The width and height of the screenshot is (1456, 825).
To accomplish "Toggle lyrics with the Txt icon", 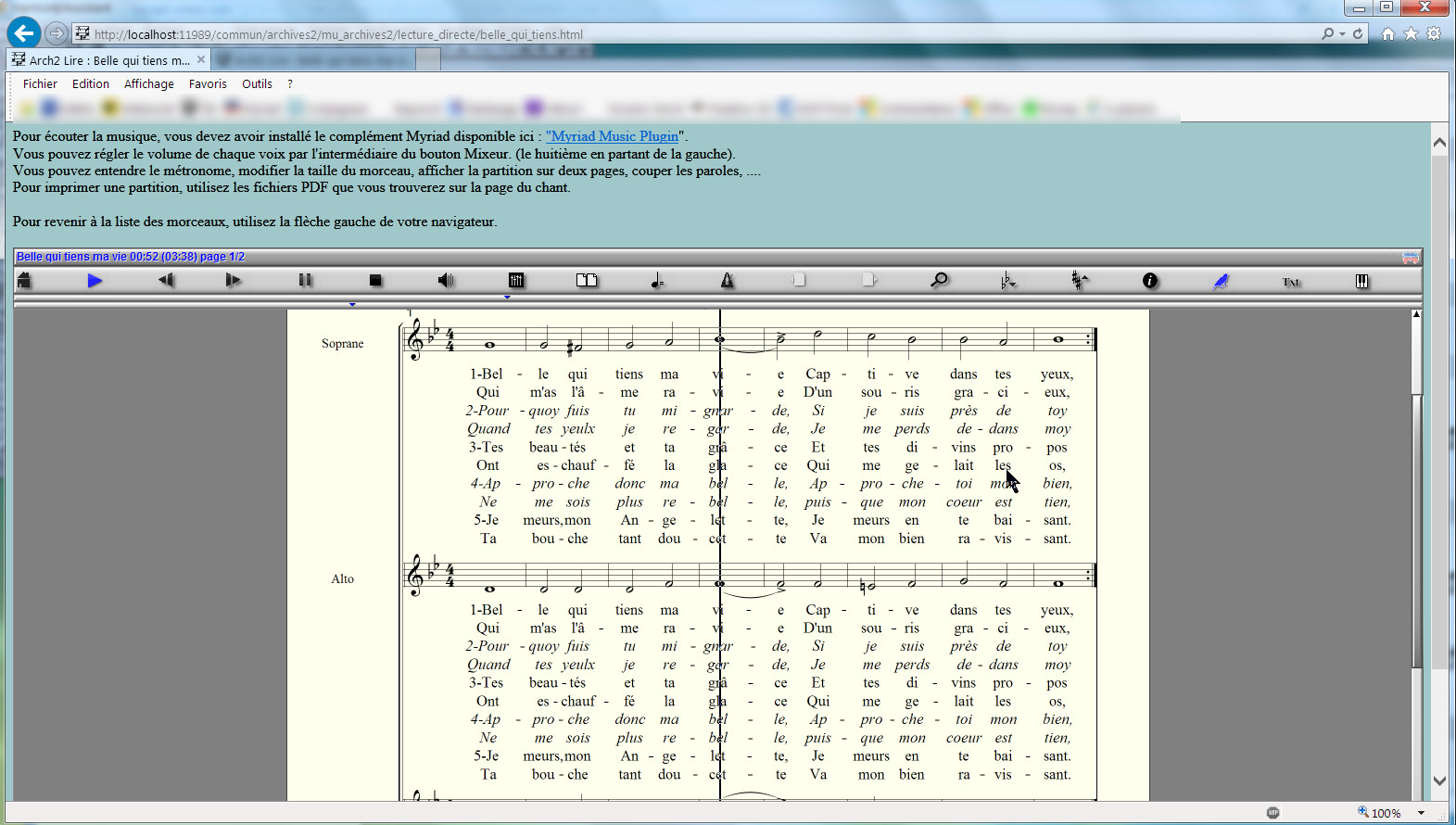I will pos(1291,282).
